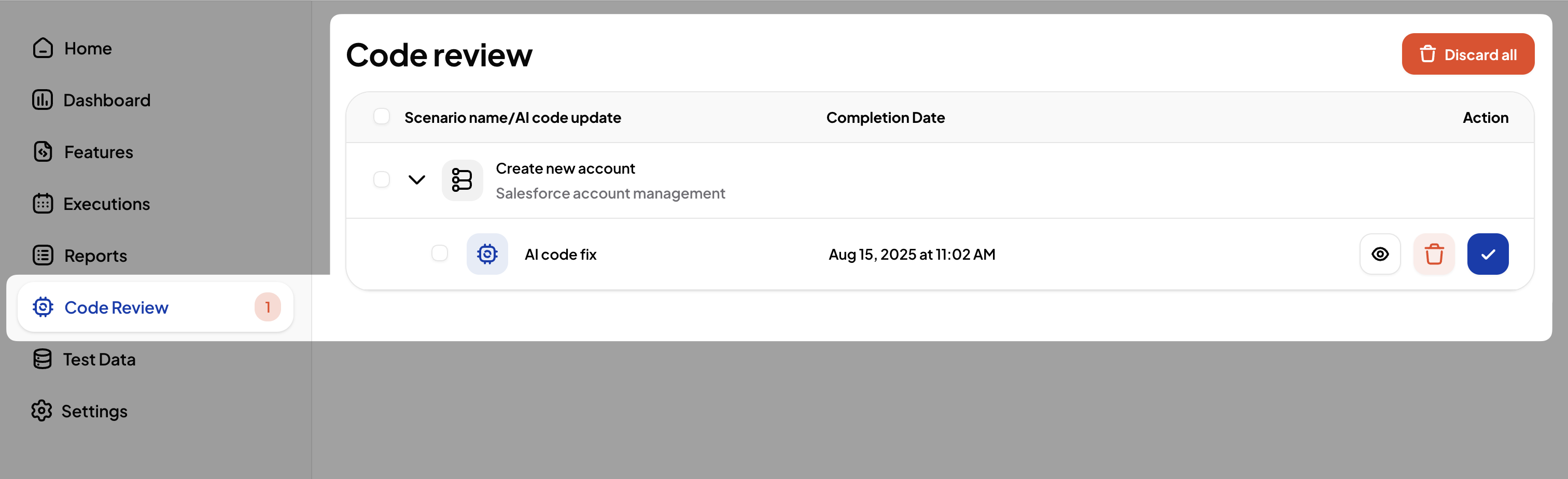Click the Discard all button
The width and height of the screenshot is (1568, 479).
(1467, 54)
